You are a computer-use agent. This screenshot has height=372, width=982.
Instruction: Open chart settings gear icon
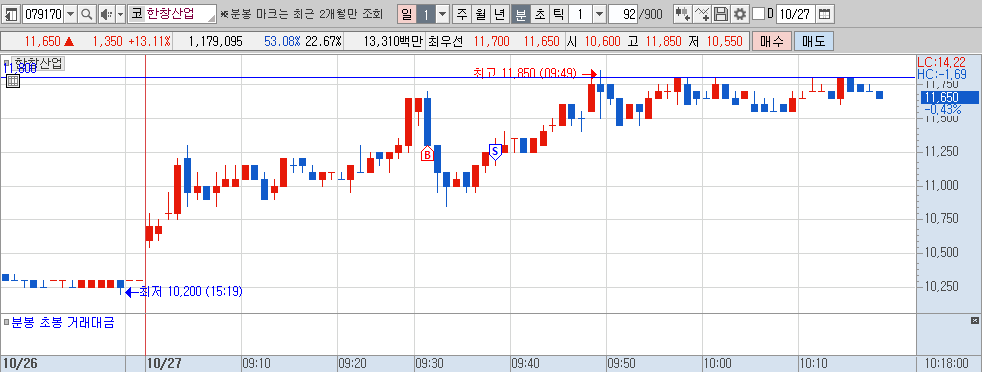(740, 14)
